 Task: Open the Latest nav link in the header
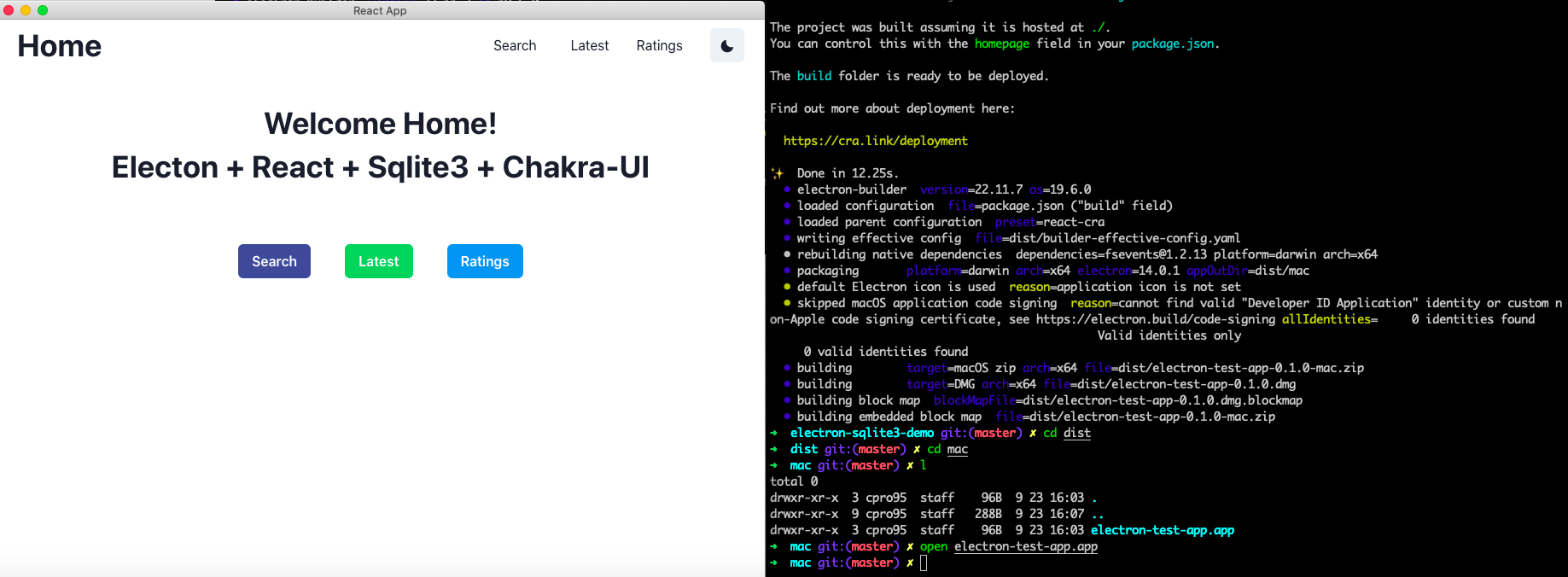[590, 45]
